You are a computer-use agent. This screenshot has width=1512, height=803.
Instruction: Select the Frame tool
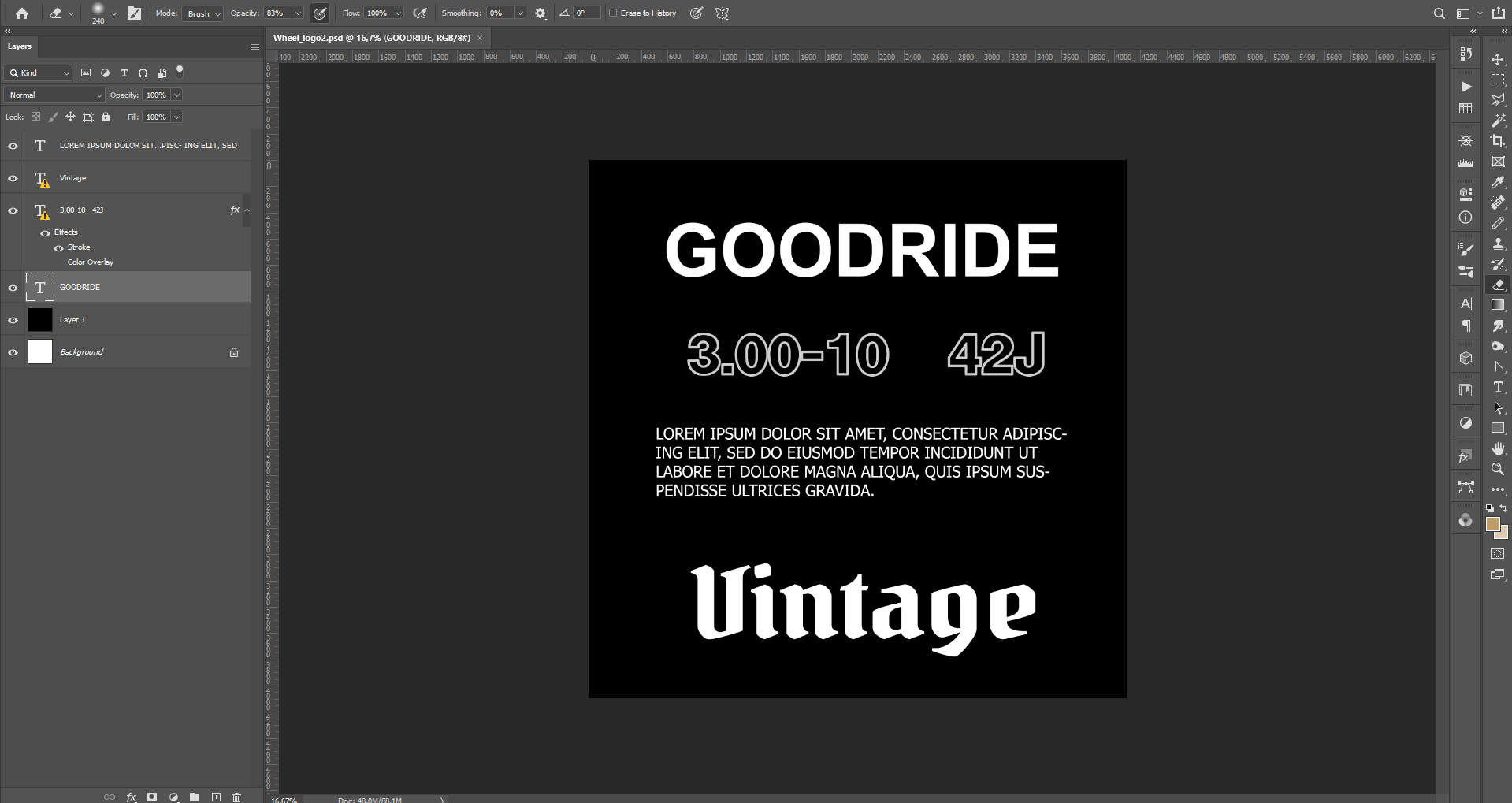(x=1497, y=162)
